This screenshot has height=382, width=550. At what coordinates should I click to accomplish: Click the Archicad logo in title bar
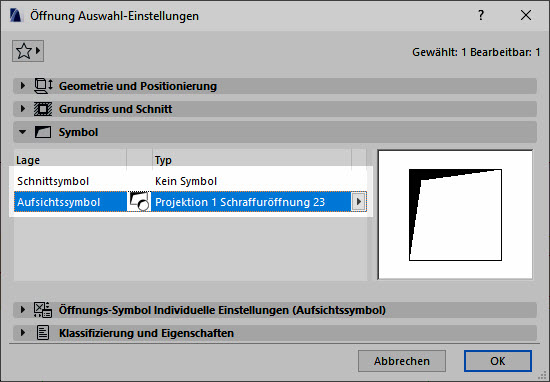15,16
